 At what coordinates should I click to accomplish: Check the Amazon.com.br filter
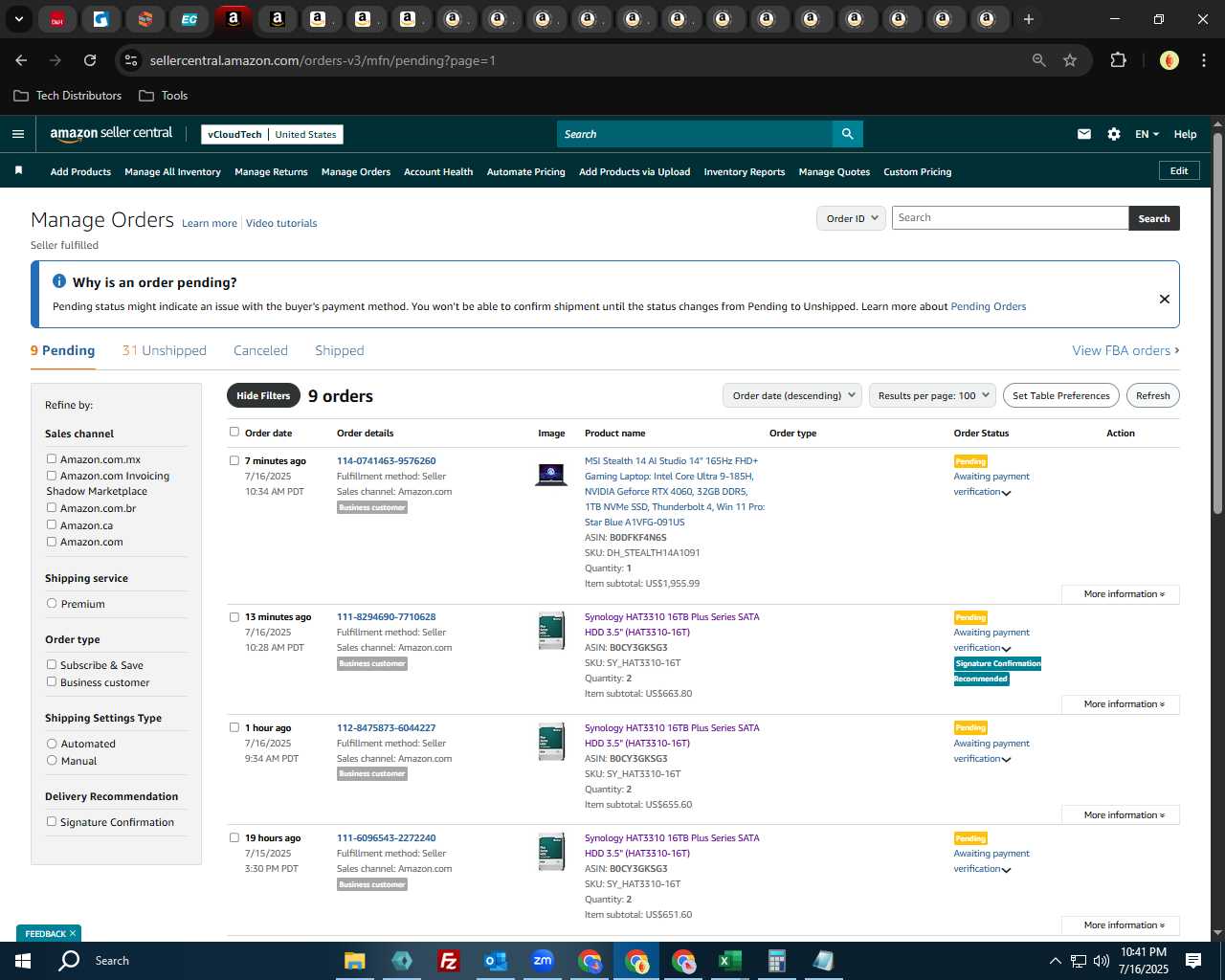52,507
